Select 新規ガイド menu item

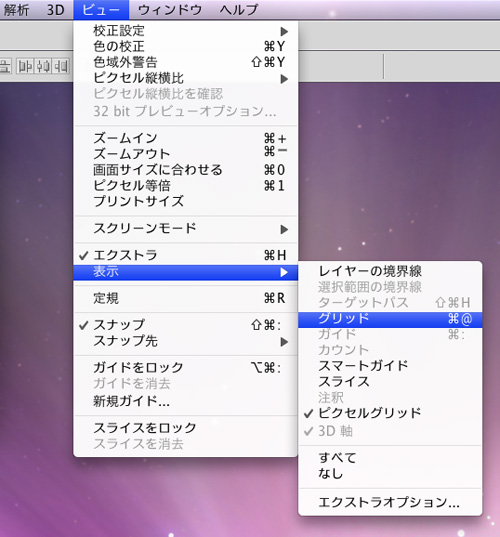tap(185, 401)
